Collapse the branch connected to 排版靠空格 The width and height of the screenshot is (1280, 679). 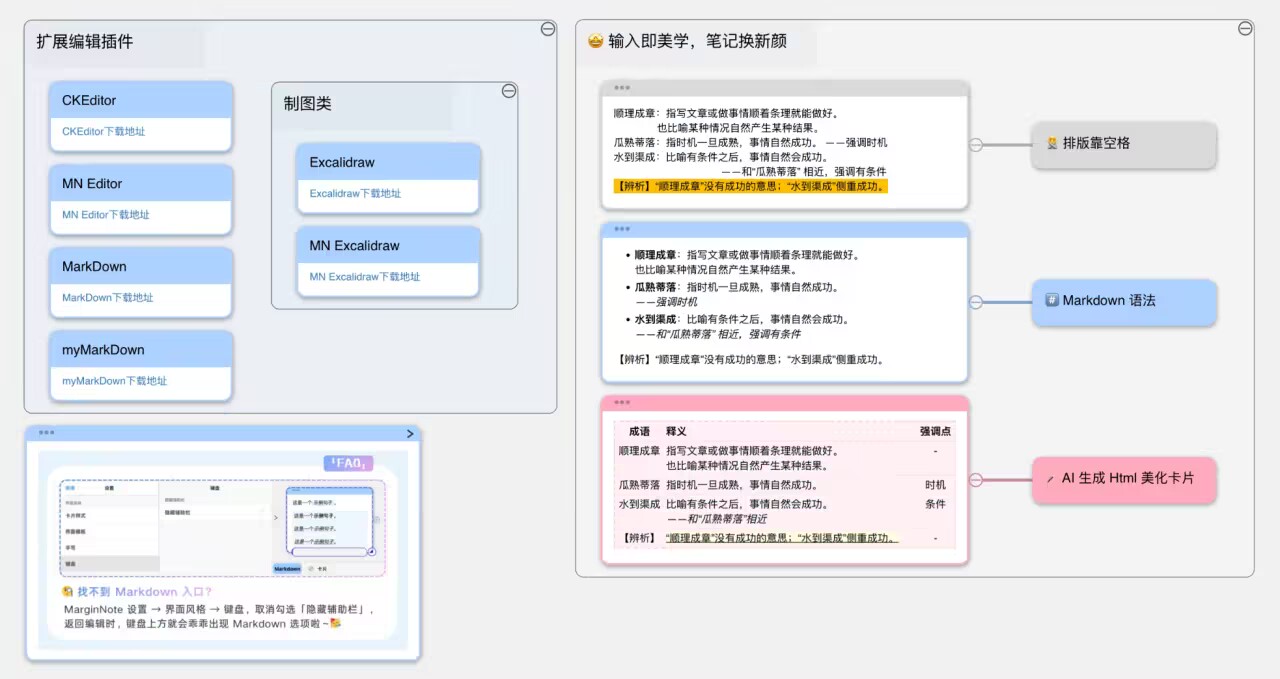(x=976, y=145)
